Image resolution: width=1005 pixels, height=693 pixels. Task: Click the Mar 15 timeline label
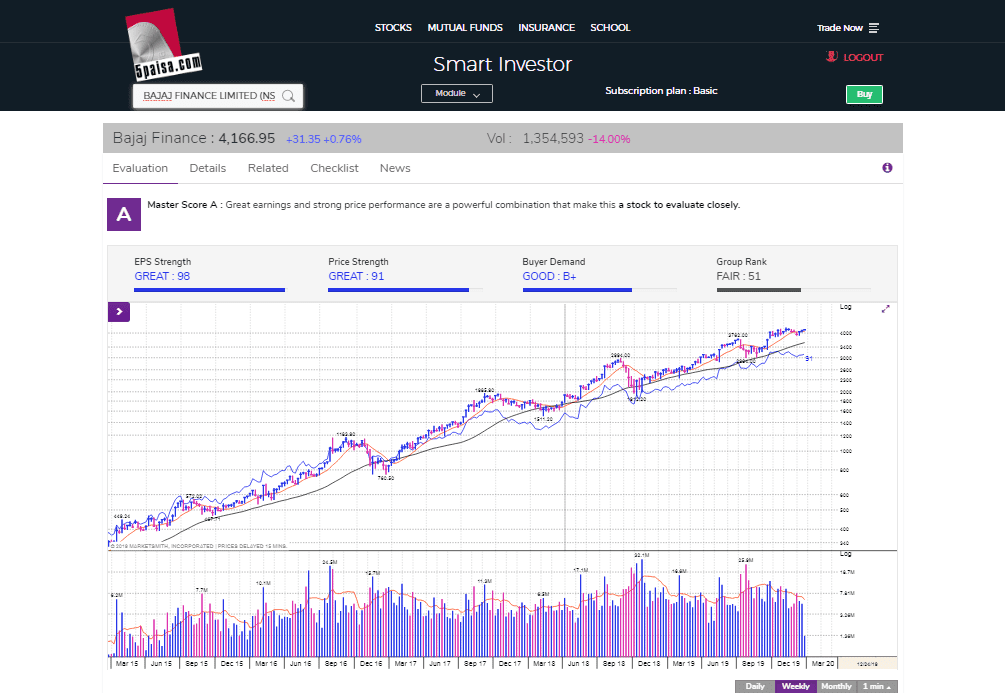point(127,664)
